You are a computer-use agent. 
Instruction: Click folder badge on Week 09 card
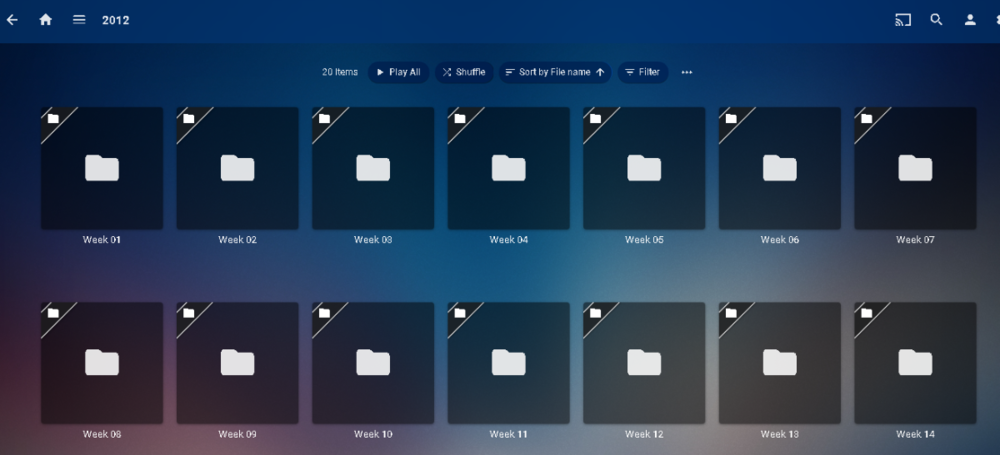point(189,313)
